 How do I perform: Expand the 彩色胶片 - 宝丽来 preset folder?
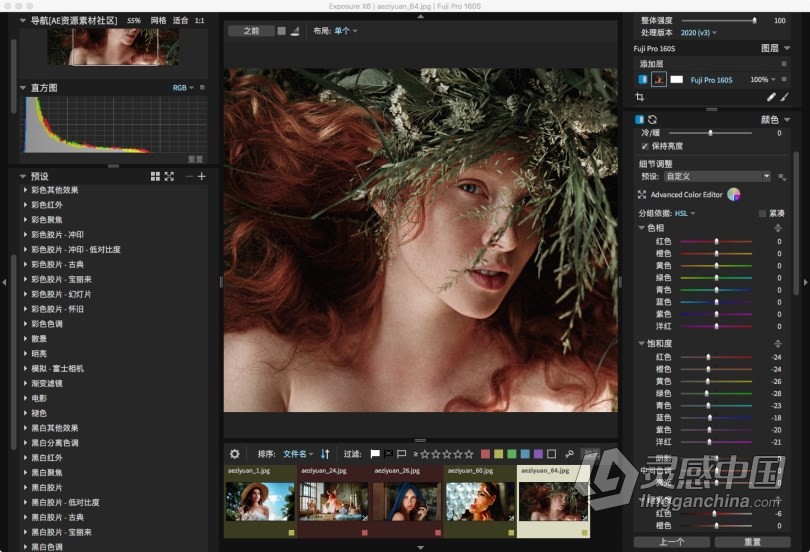pos(25,279)
